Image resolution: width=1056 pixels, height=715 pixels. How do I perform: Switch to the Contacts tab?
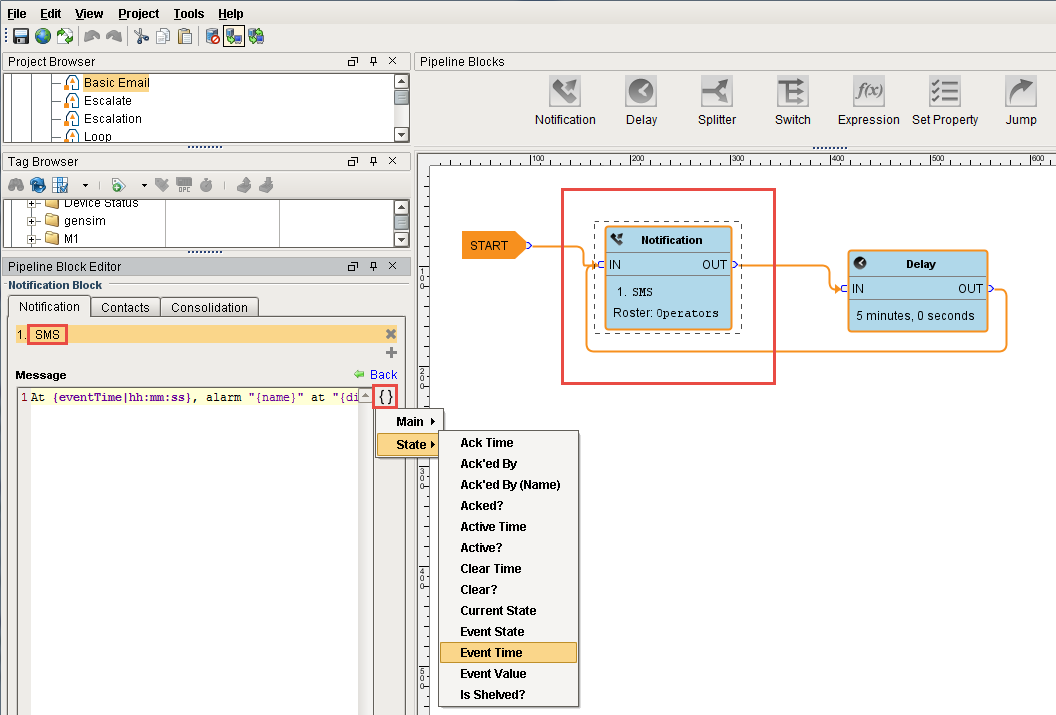[125, 308]
